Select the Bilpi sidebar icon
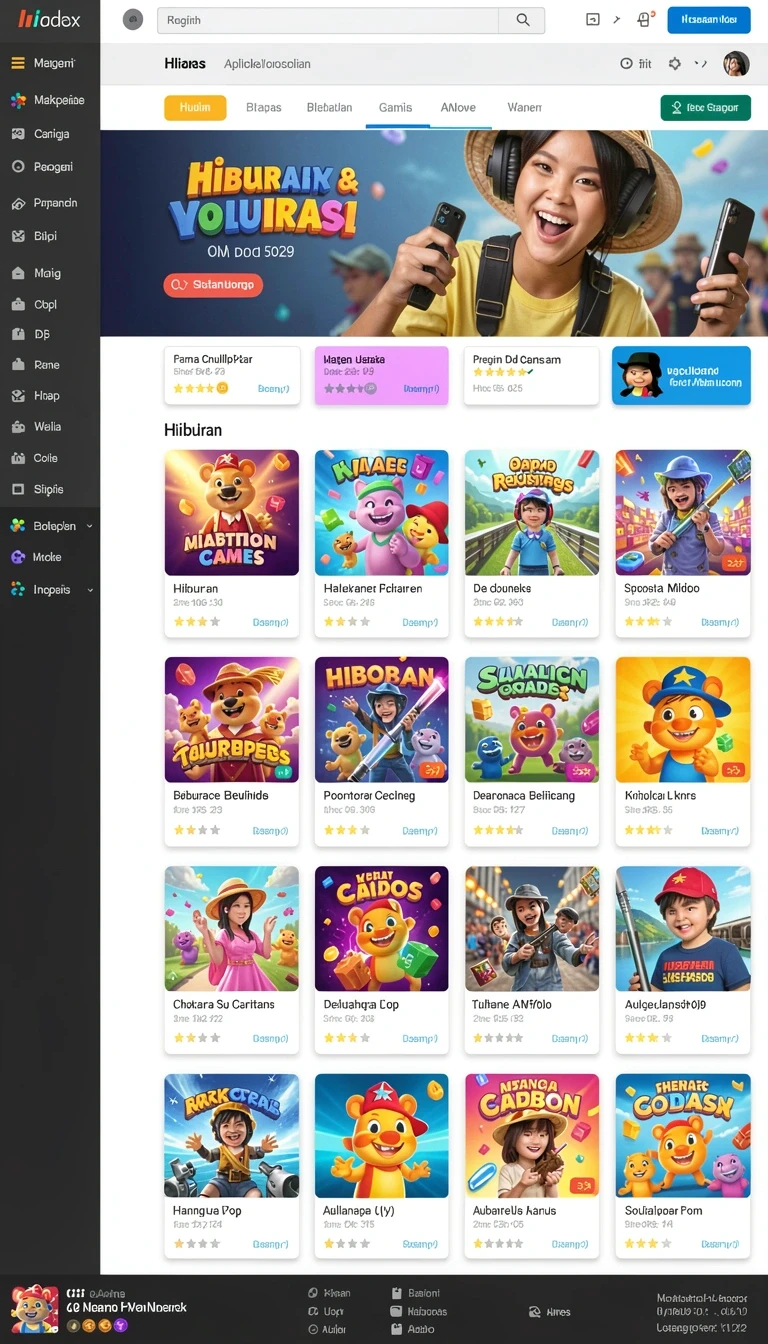This screenshot has width=768, height=1344. (x=17, y=237)
